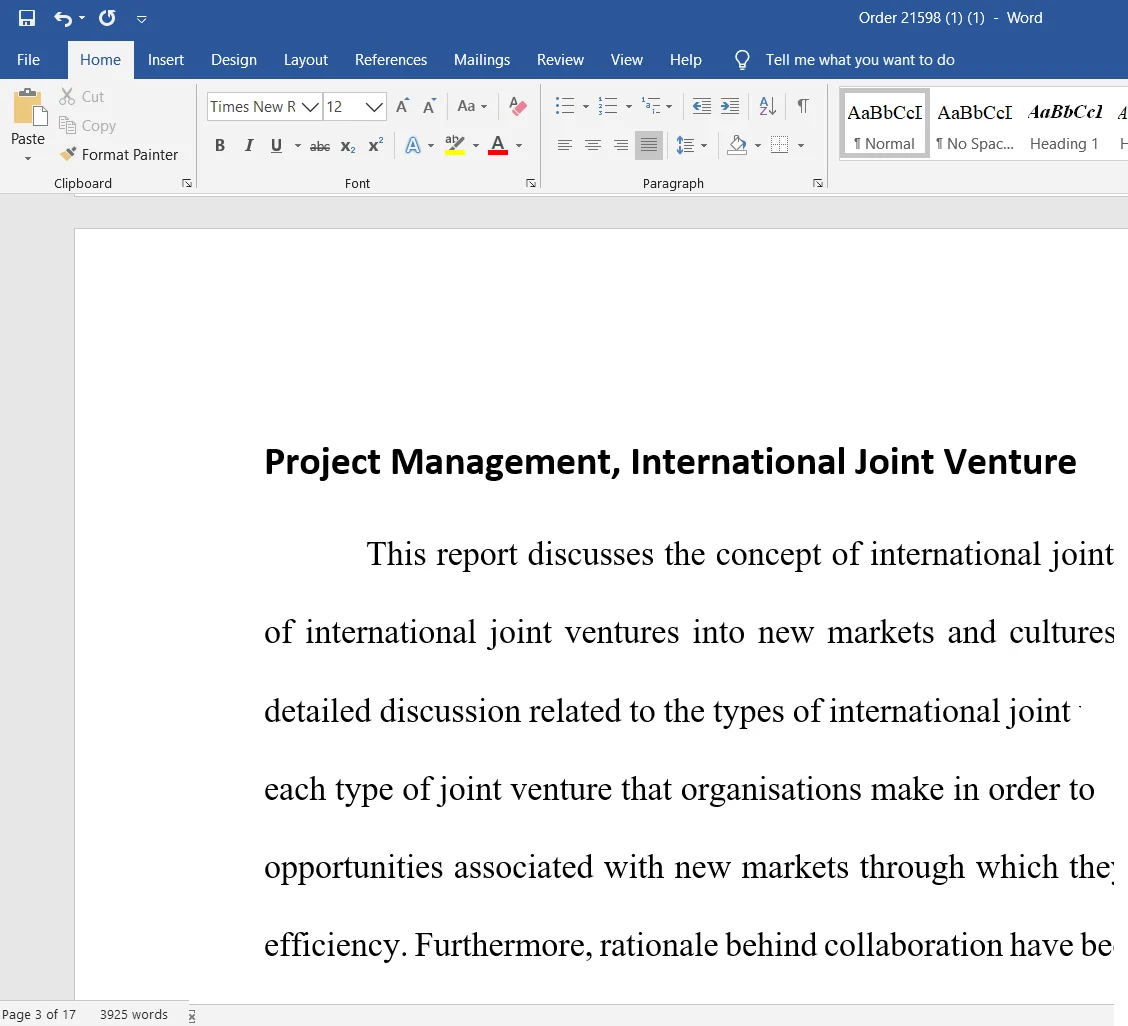1128x1026 pixels.
Task: Decrease paragraph indent
Action: point(701,106)
